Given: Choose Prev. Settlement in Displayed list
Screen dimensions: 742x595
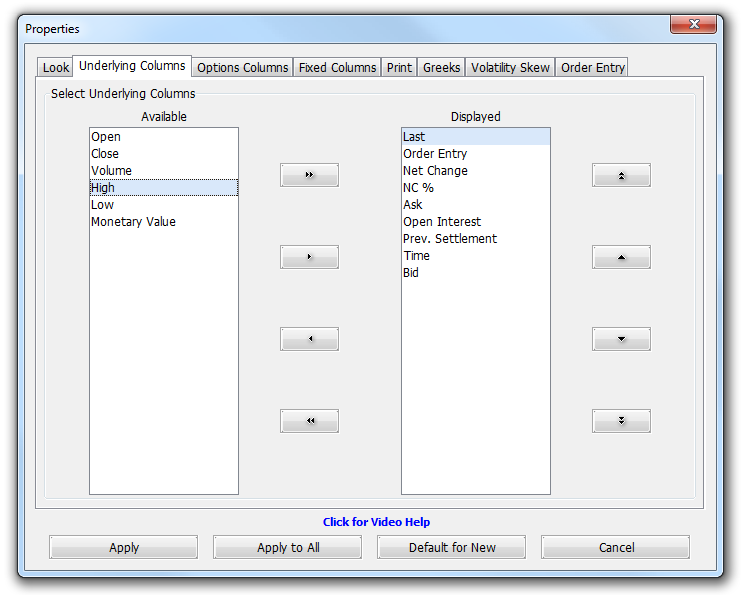Looking at the screenshot, I should point(450,239).
